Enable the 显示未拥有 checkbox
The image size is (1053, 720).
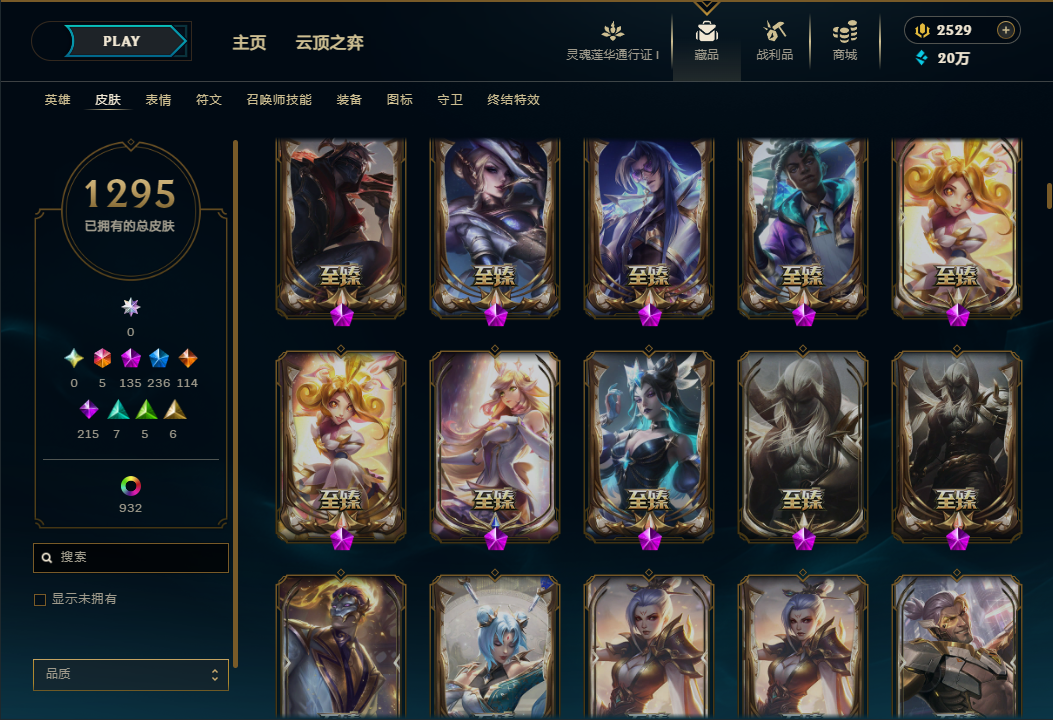40,600
